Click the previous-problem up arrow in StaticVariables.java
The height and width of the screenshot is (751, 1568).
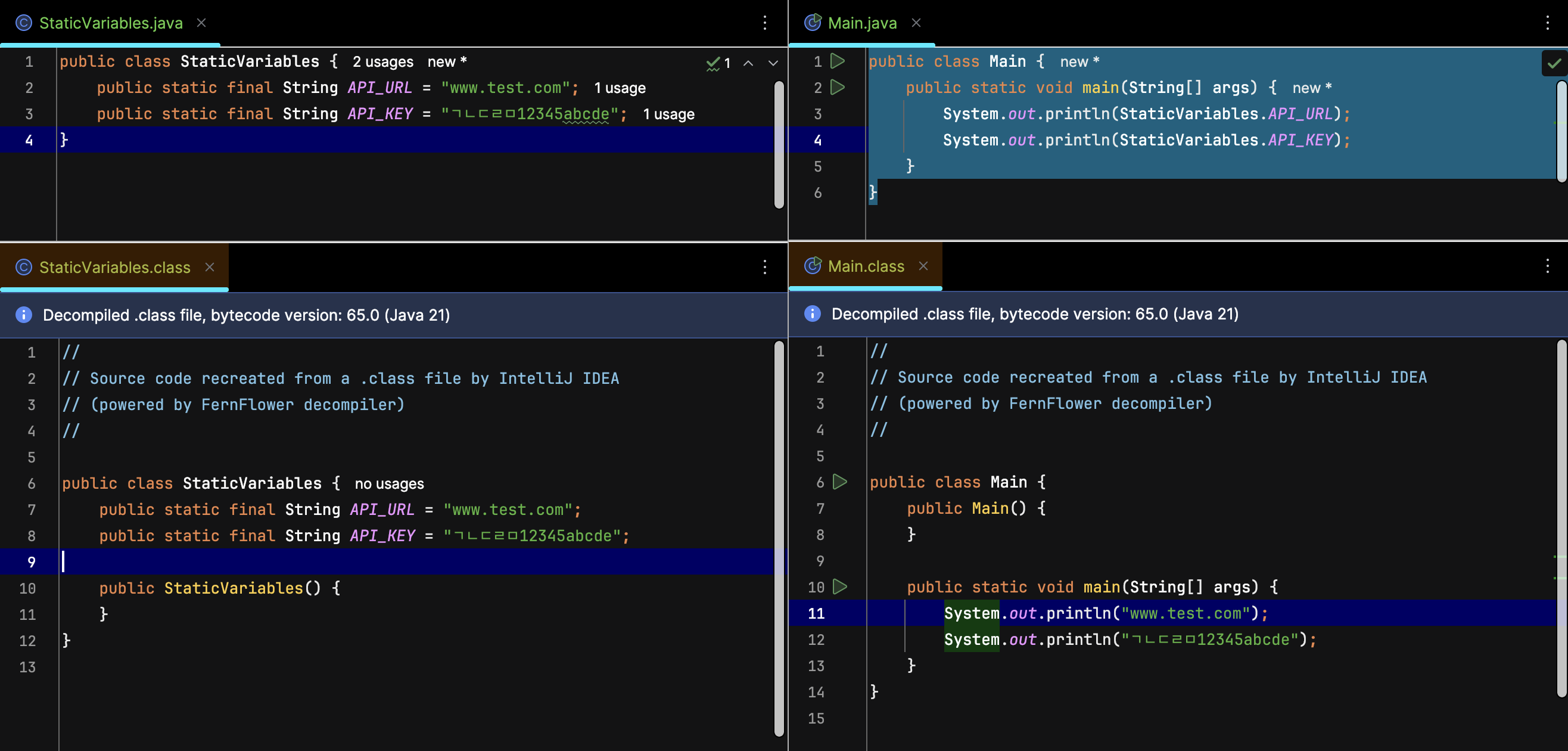[x=748, y=63]
